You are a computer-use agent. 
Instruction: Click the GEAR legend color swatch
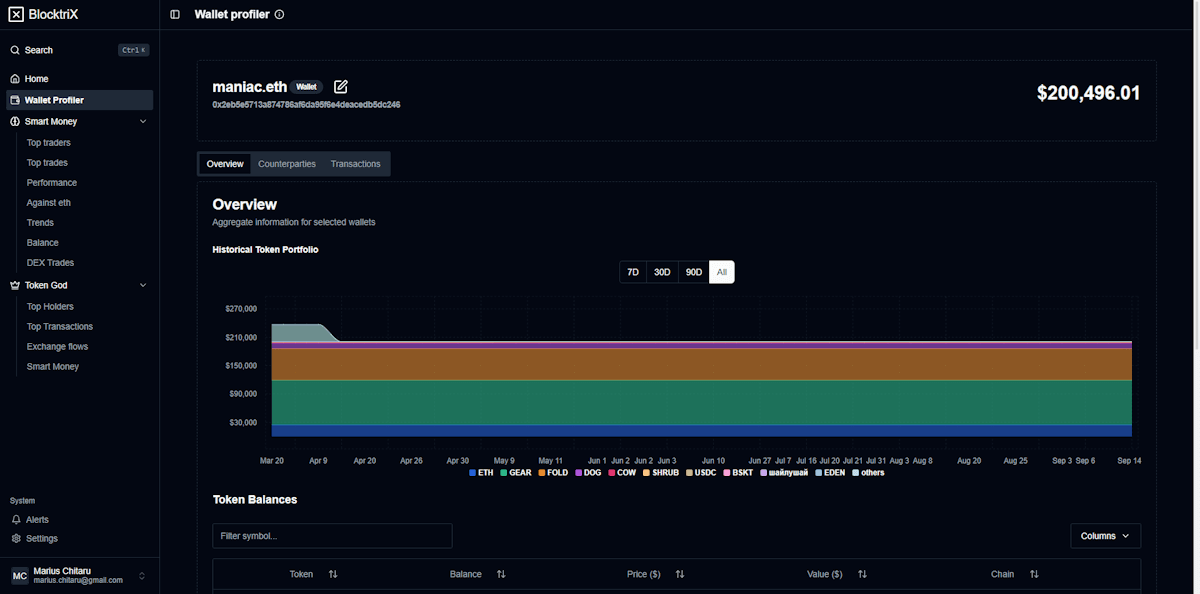coord(502,472)
